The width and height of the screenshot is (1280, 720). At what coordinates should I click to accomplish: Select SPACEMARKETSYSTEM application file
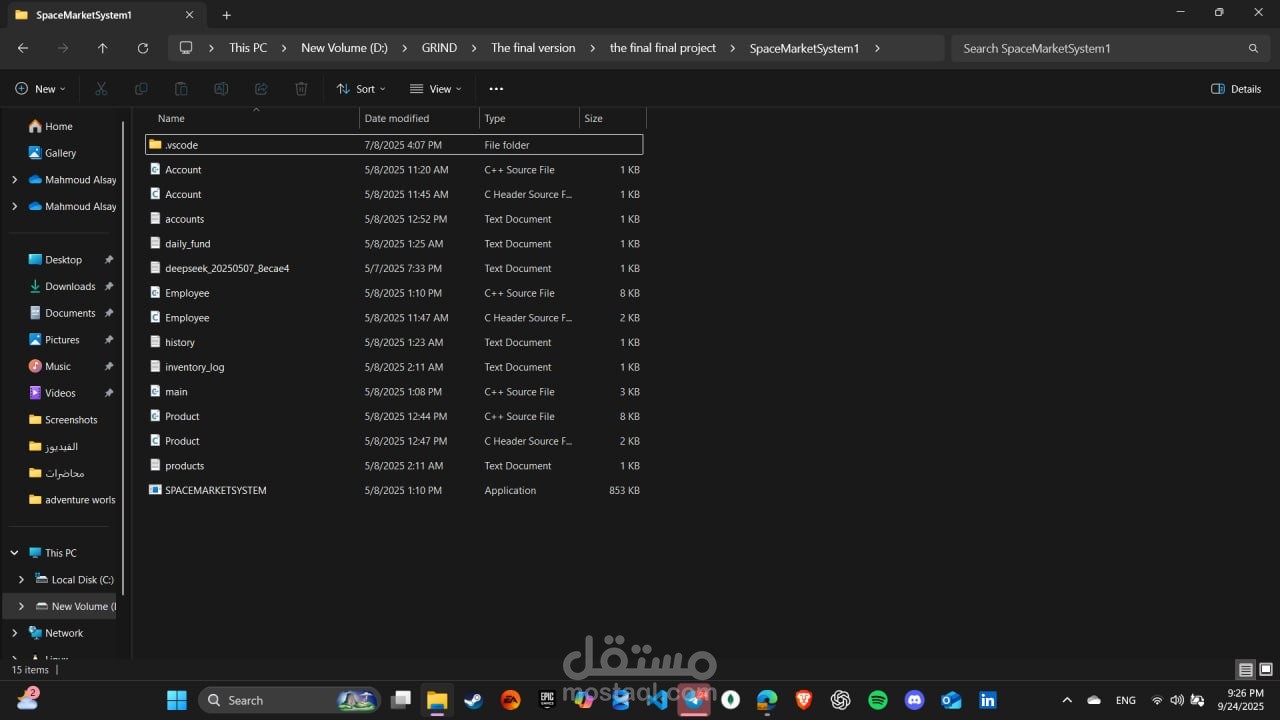(x=394, y=490)
